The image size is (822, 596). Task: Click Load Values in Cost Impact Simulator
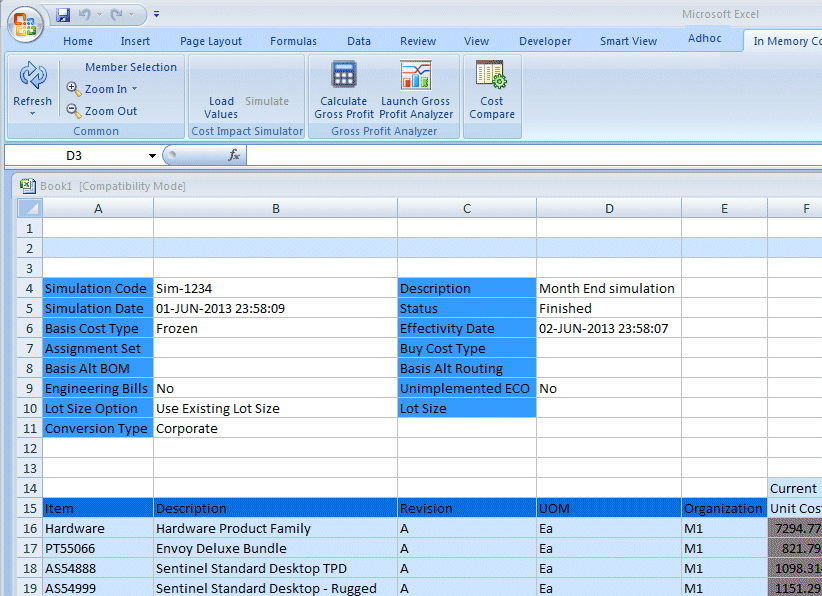click(x=221, y=107)
